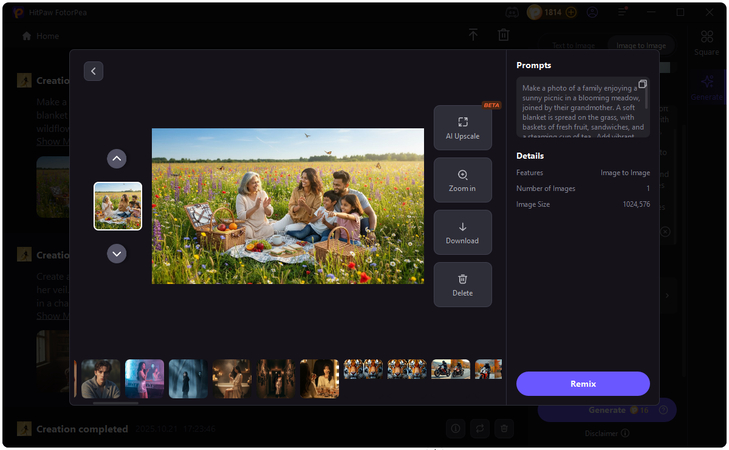Image resolution: width=729 pixels, height=450 pixels.
Task: Click the trash icon in the bottom creation row
Action: point(504,429)
